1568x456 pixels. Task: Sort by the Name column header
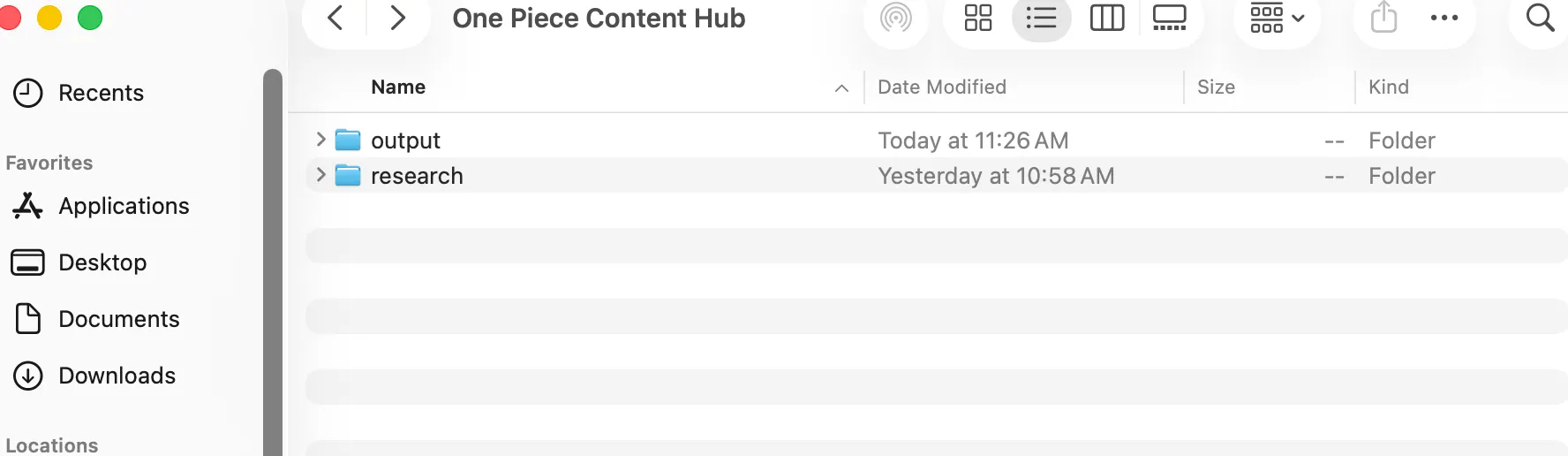pos(398,87)
